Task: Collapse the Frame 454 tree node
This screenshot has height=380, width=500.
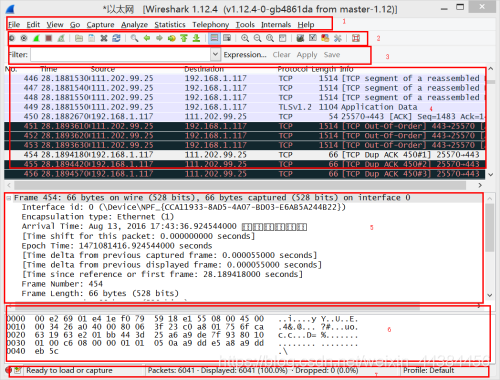Action: pos(9,198)
